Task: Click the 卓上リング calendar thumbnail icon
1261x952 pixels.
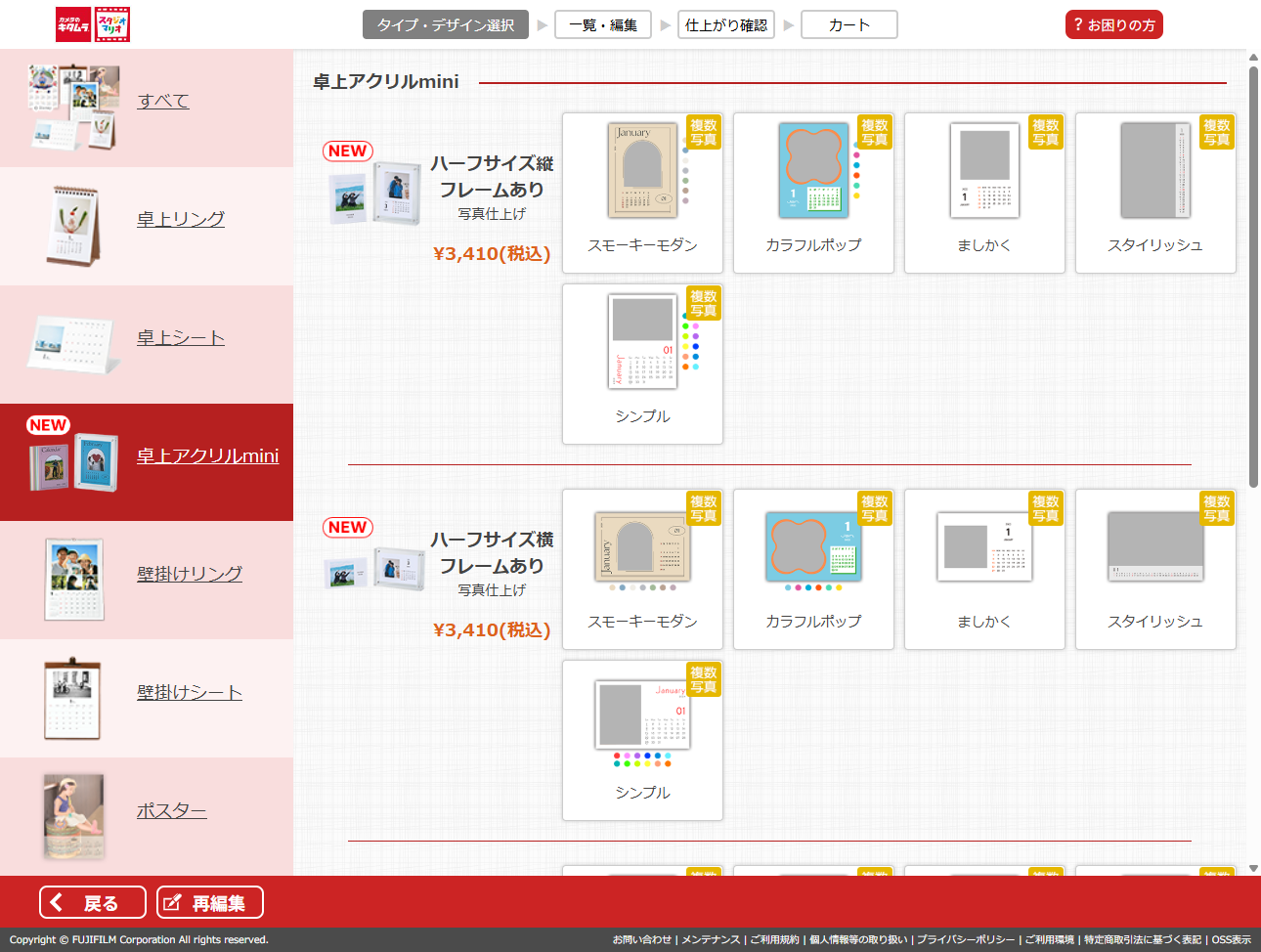Action: click(x=73, y=226)
